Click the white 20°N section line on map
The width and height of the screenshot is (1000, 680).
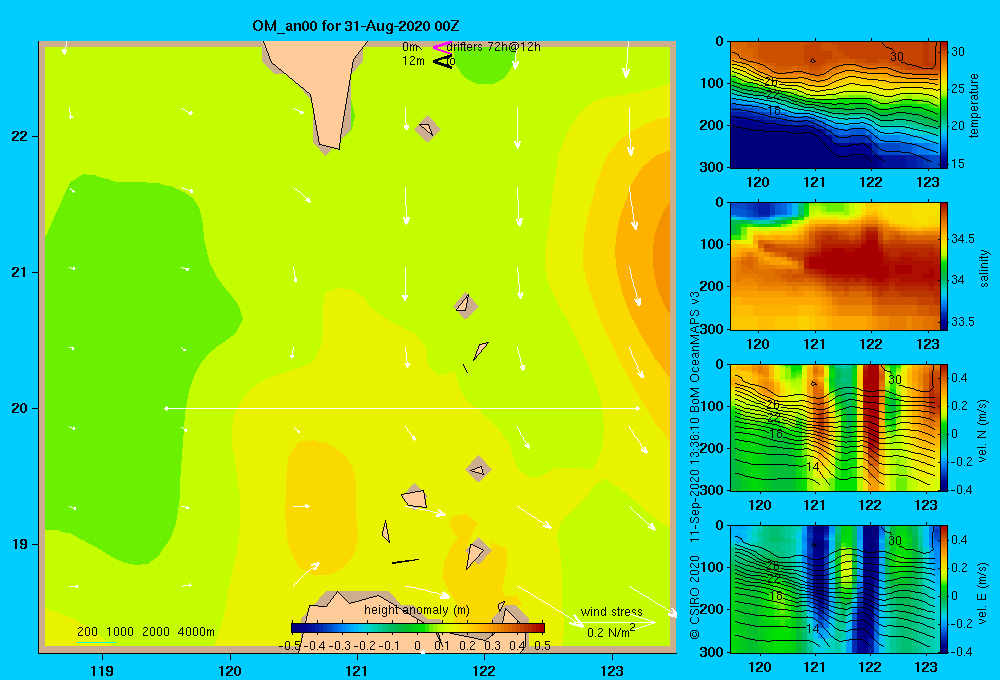[x=402, y=408]
